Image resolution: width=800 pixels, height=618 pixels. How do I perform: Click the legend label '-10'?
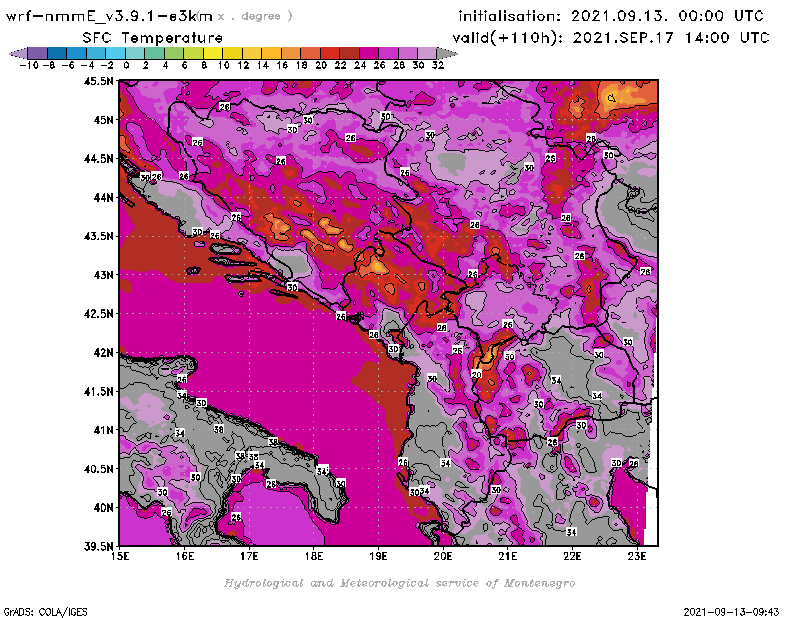(29, 65)
